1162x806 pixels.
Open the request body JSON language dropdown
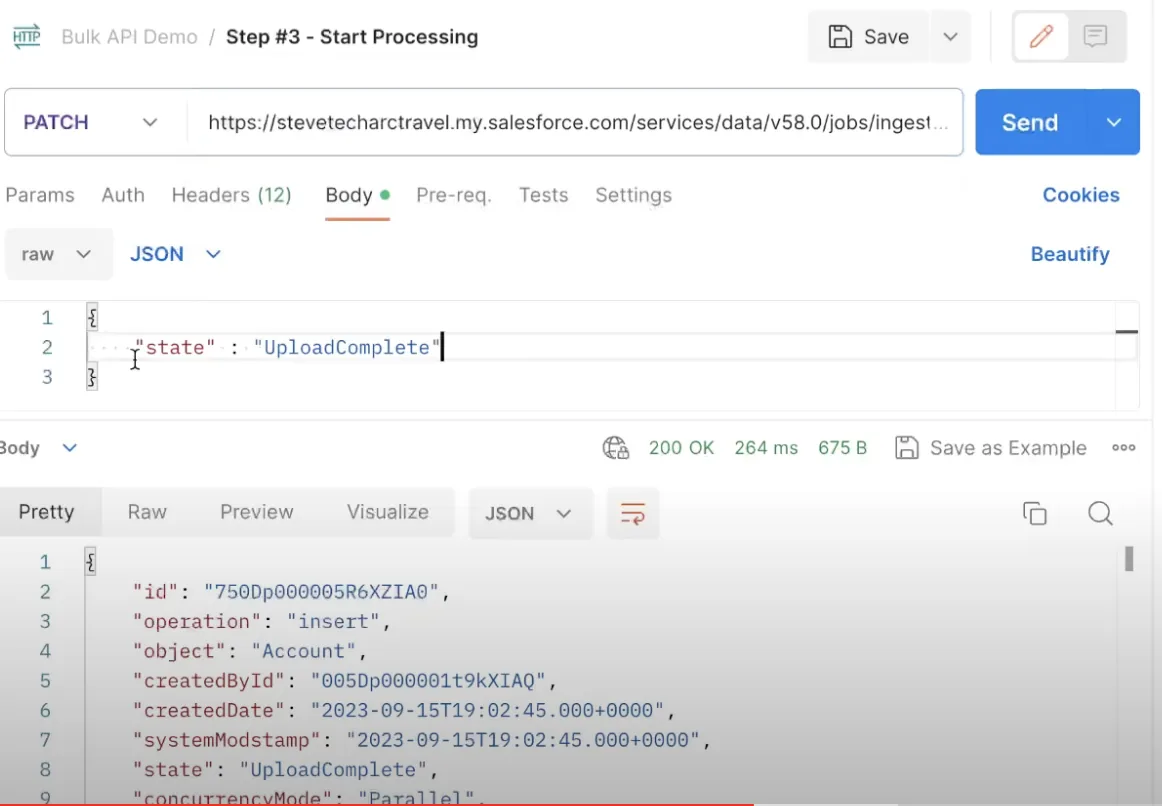[x=175, y=254]
